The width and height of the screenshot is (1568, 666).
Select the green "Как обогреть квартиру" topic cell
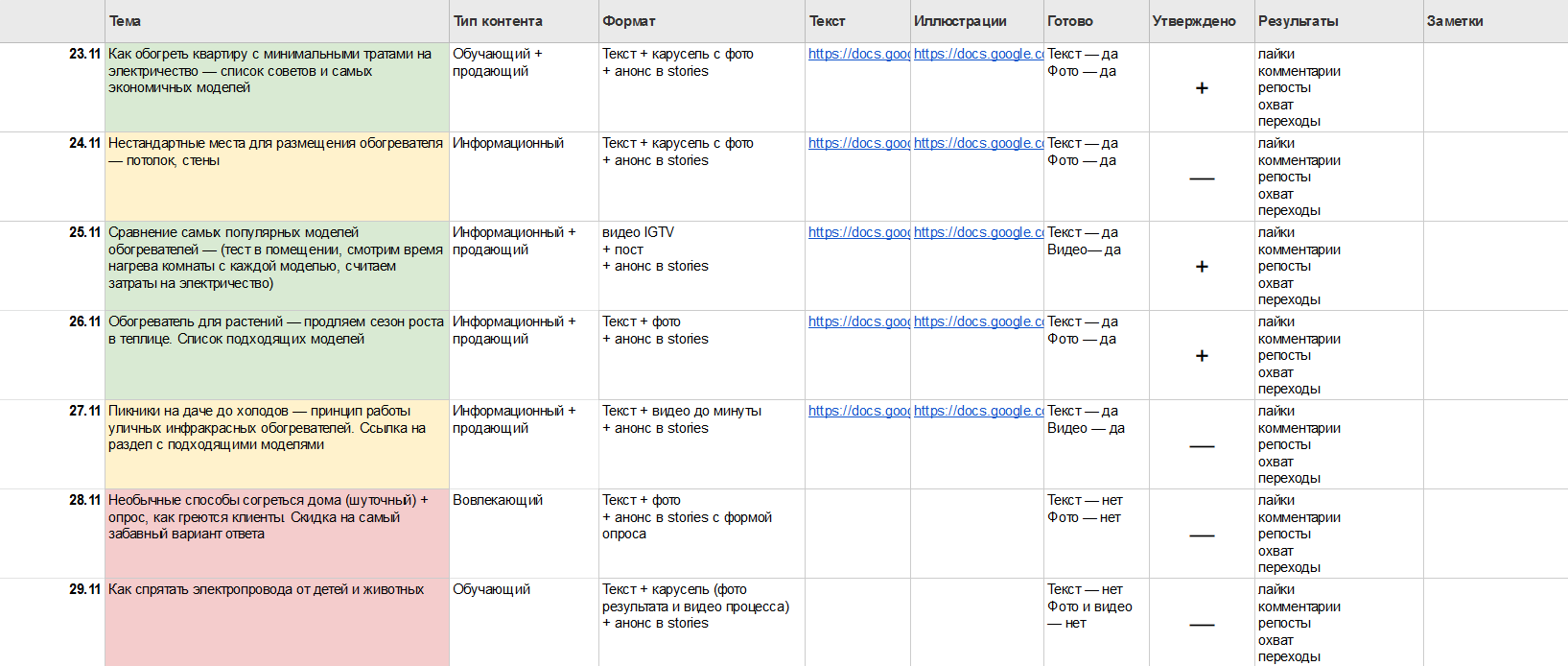click(x=276, y=87)
